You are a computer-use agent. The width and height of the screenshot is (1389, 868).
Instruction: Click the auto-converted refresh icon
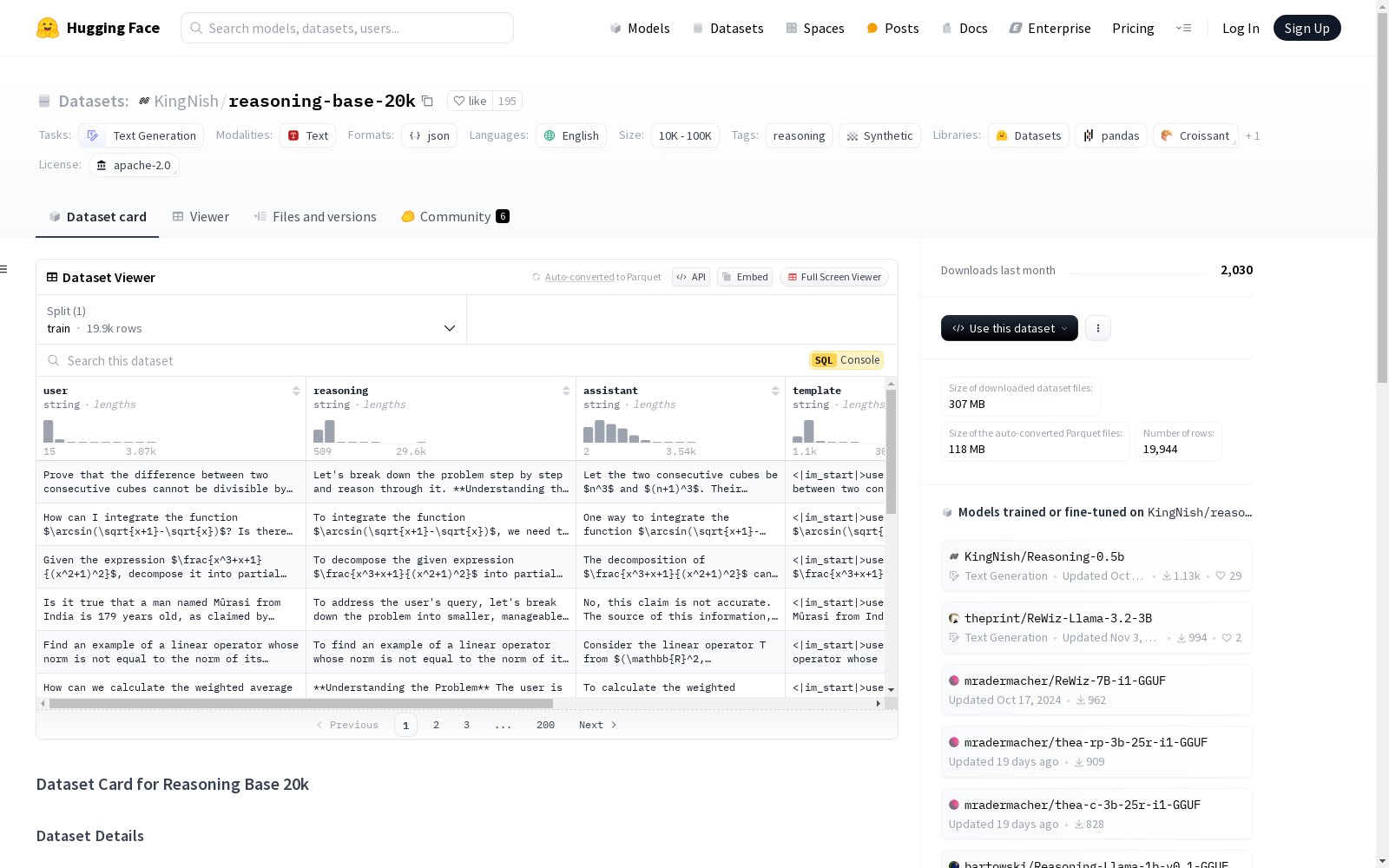(x=537, y=277)
